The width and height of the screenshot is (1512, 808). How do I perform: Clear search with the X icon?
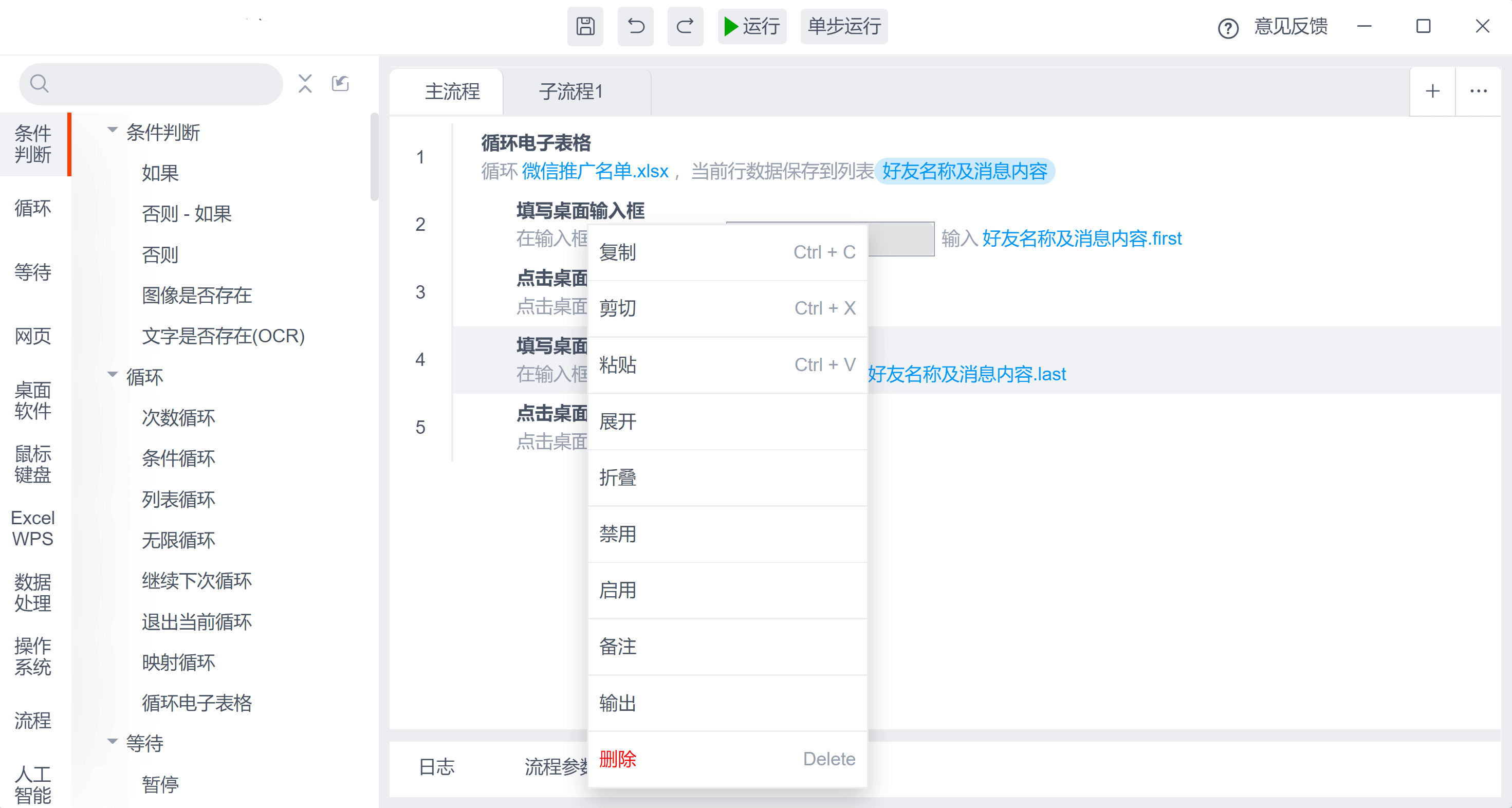(305, 83)
